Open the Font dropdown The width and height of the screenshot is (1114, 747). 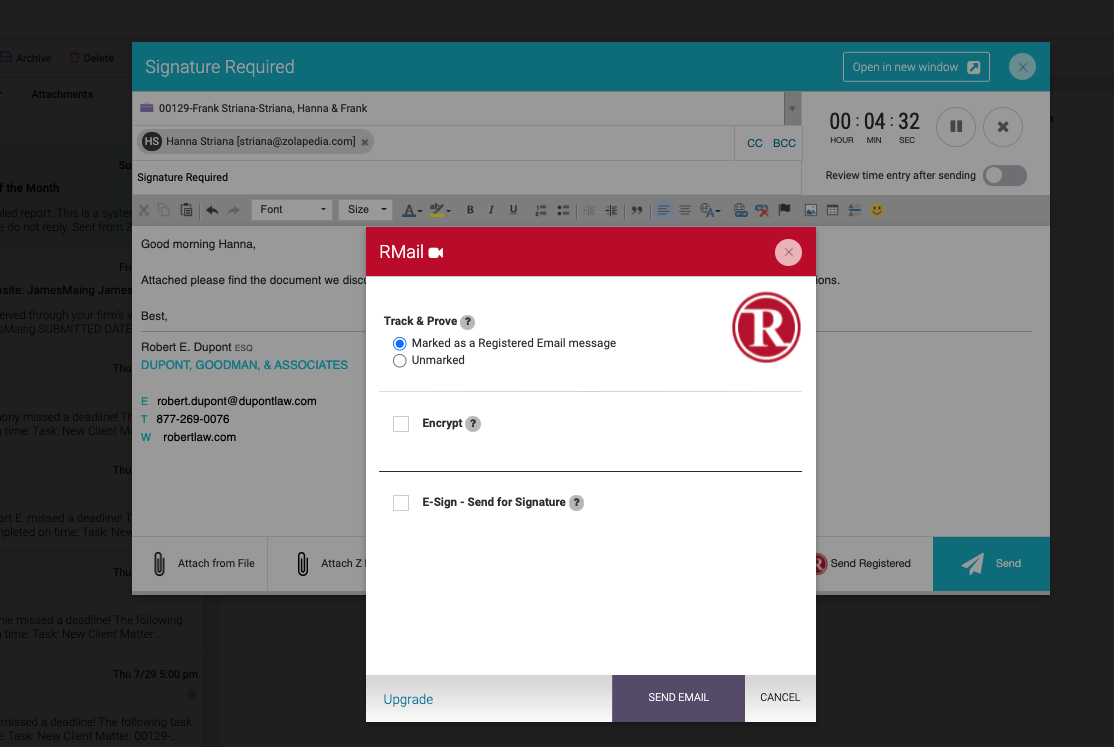pos(292,210)
